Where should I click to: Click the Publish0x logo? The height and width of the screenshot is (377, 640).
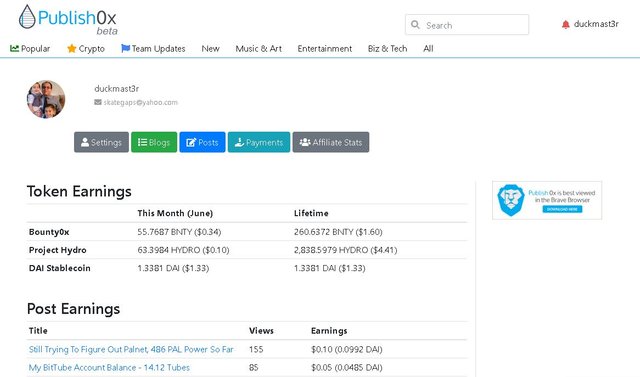tap(68, 19)
